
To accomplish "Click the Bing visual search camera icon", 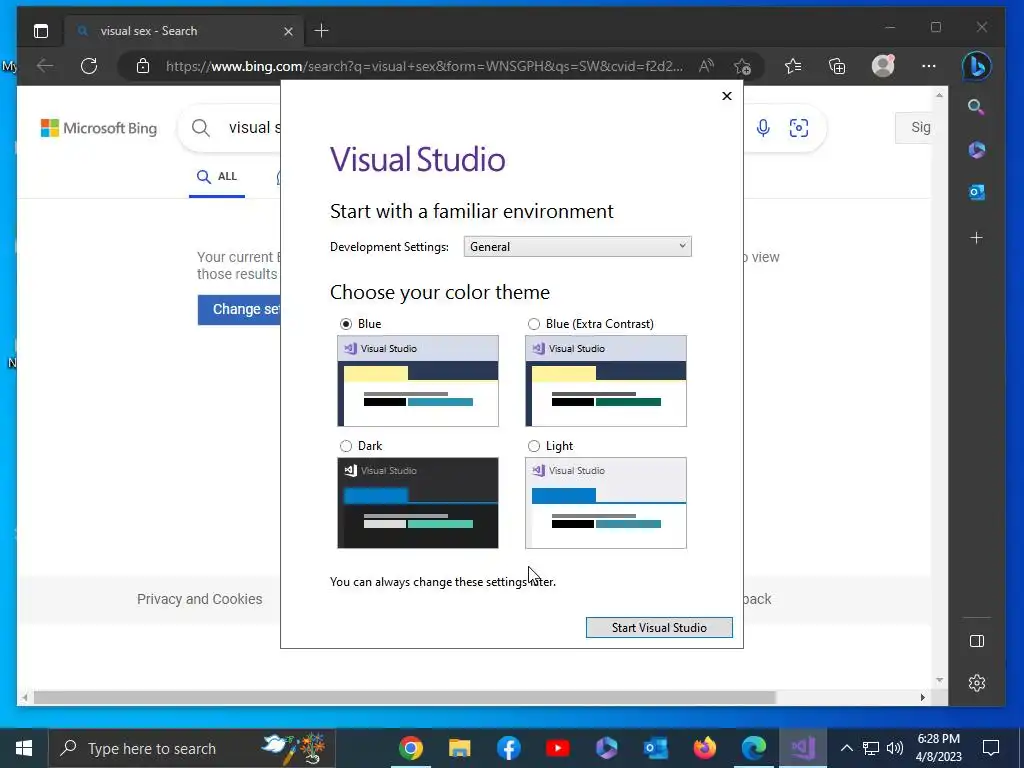I will click(x=799, y=128).
